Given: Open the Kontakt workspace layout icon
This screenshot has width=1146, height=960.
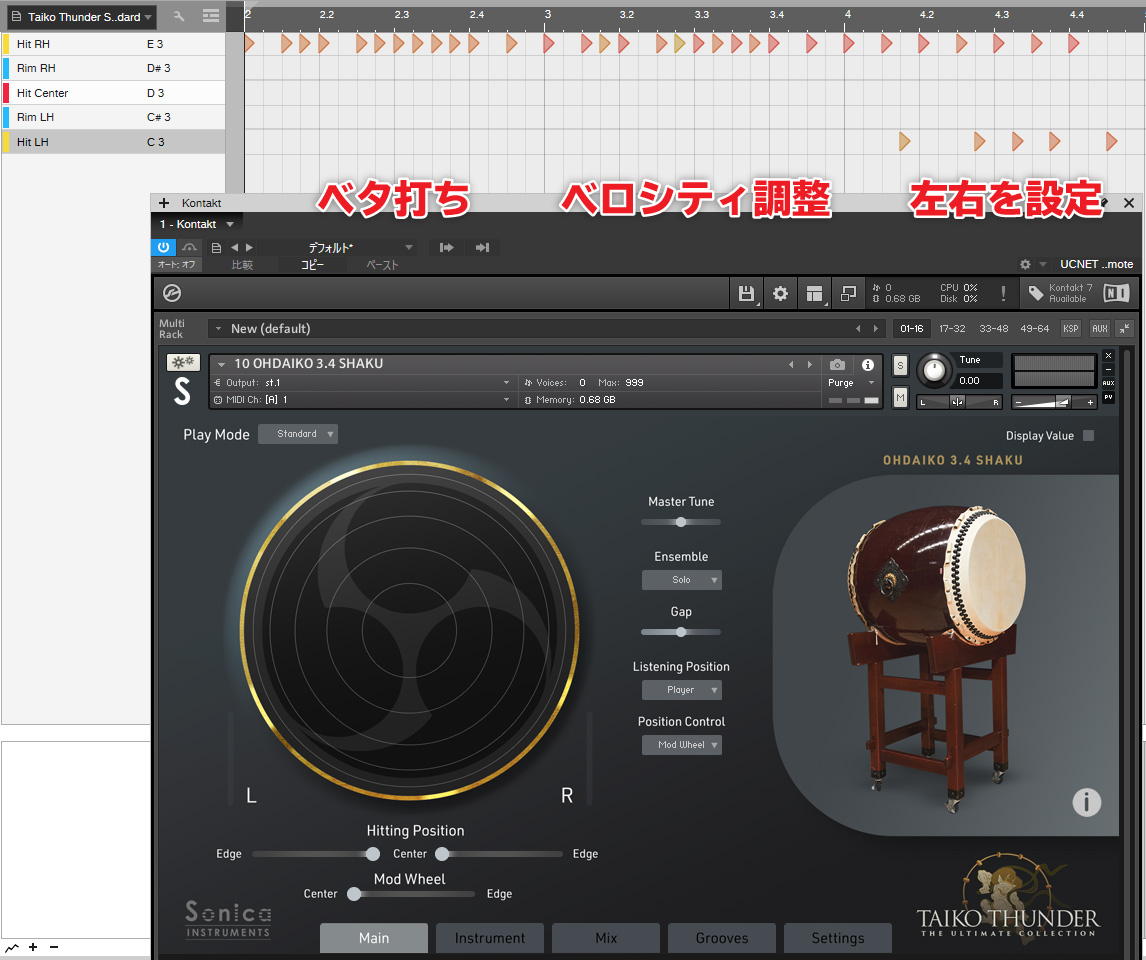Looking at the screenshot, I should [814, 294].
